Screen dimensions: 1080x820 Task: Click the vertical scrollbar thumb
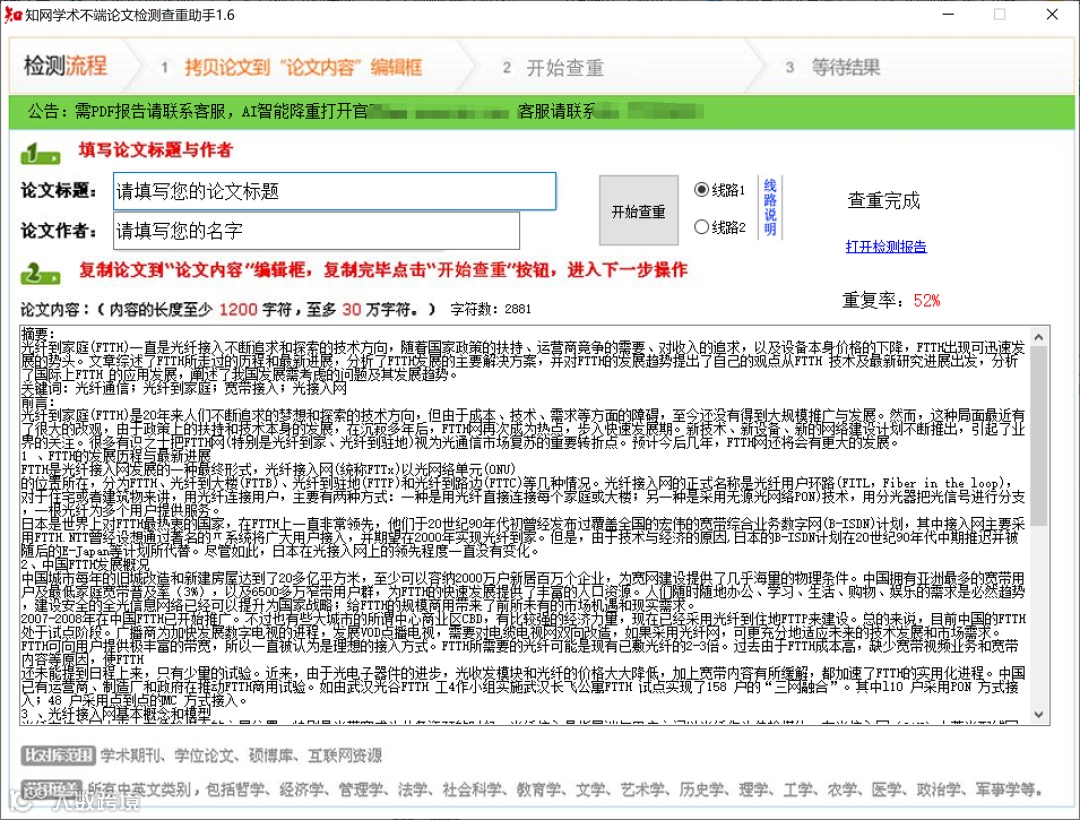[1039, 436]
